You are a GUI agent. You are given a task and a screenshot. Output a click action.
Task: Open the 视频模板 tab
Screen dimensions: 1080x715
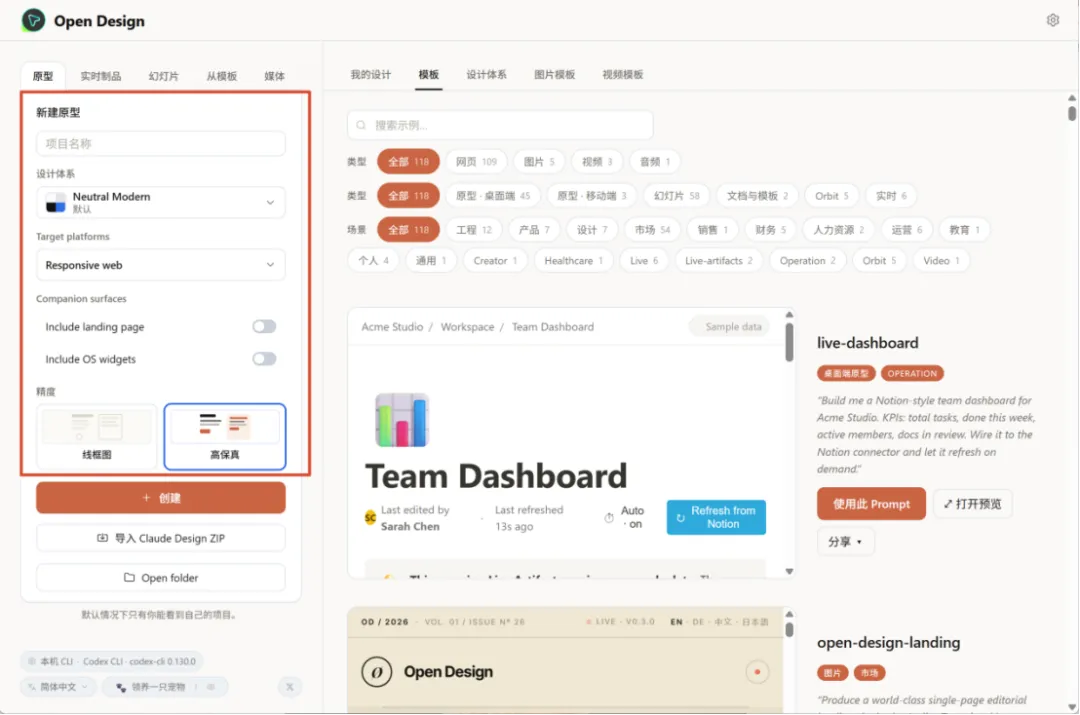coord(623,74)
